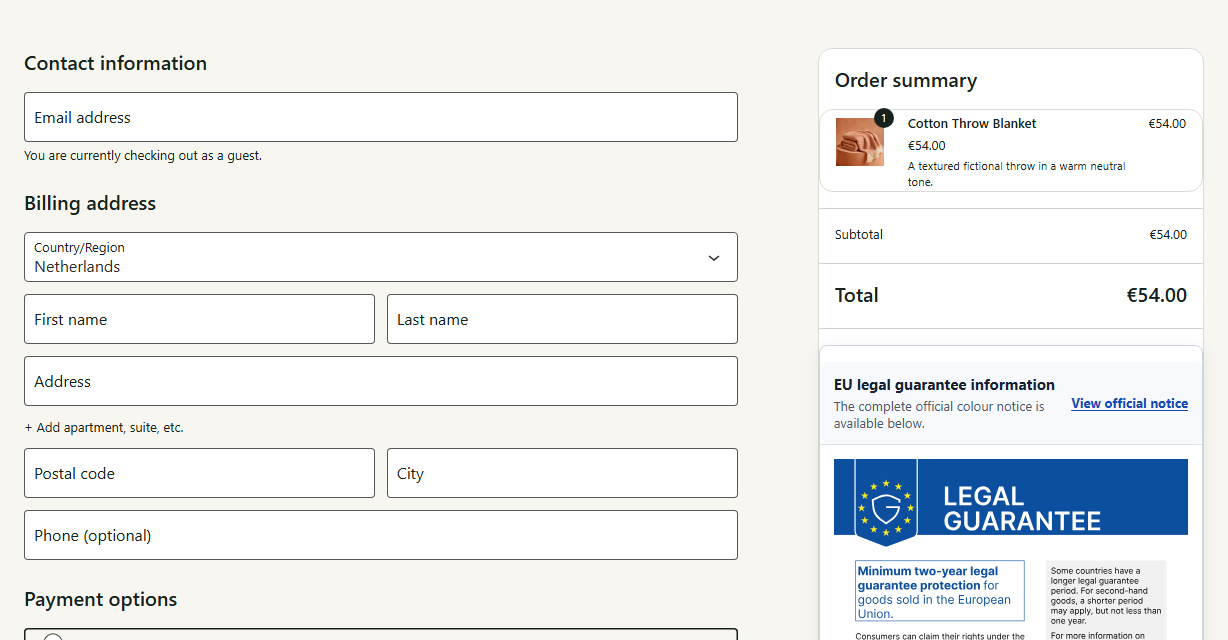The height and width of the screenshot is (640, 1228).
Task: Click the Cotton Throw Blanket product name
Action: (x=972, y=124)
